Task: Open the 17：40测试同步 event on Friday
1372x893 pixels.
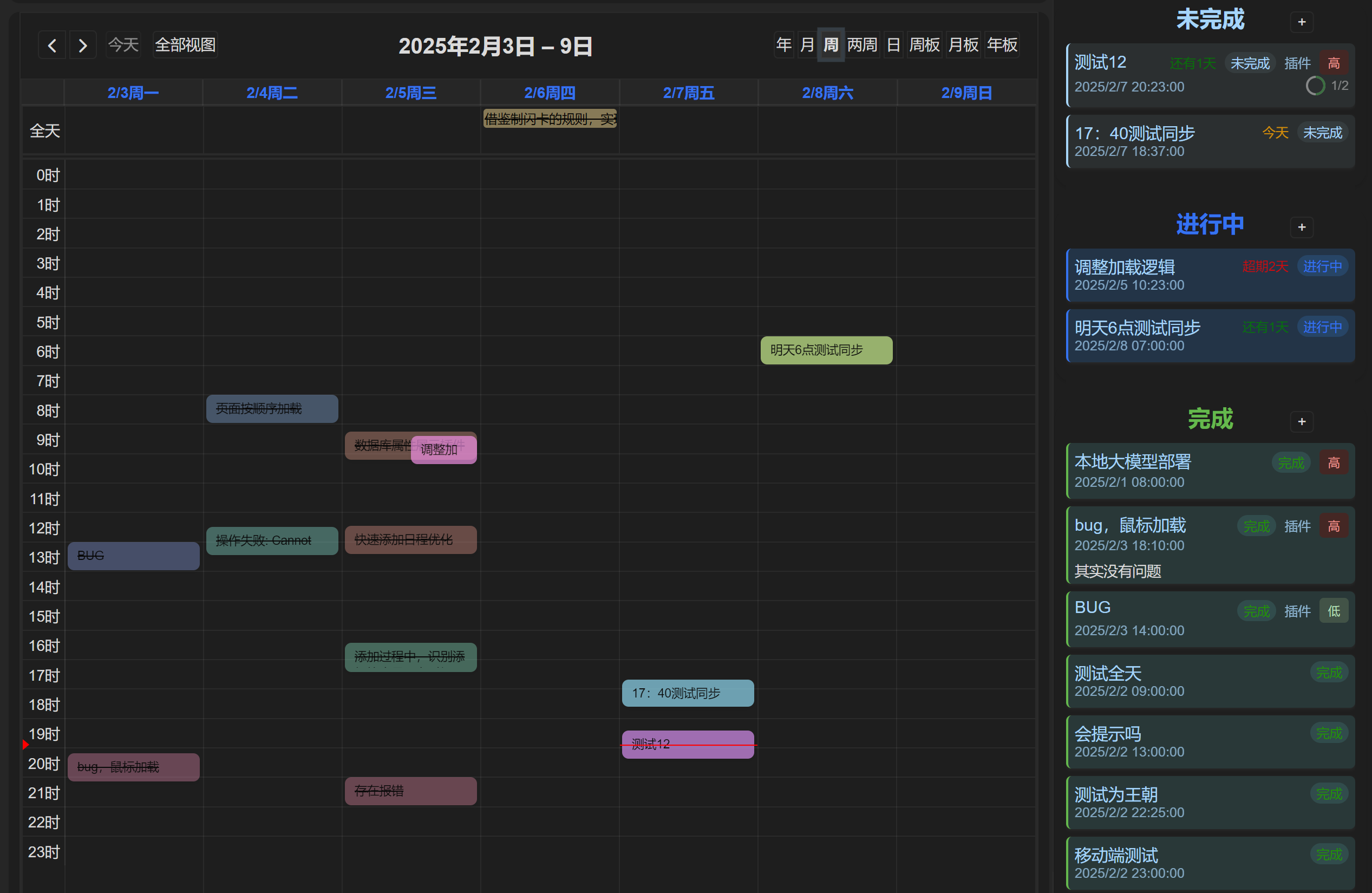Action: 687,693
